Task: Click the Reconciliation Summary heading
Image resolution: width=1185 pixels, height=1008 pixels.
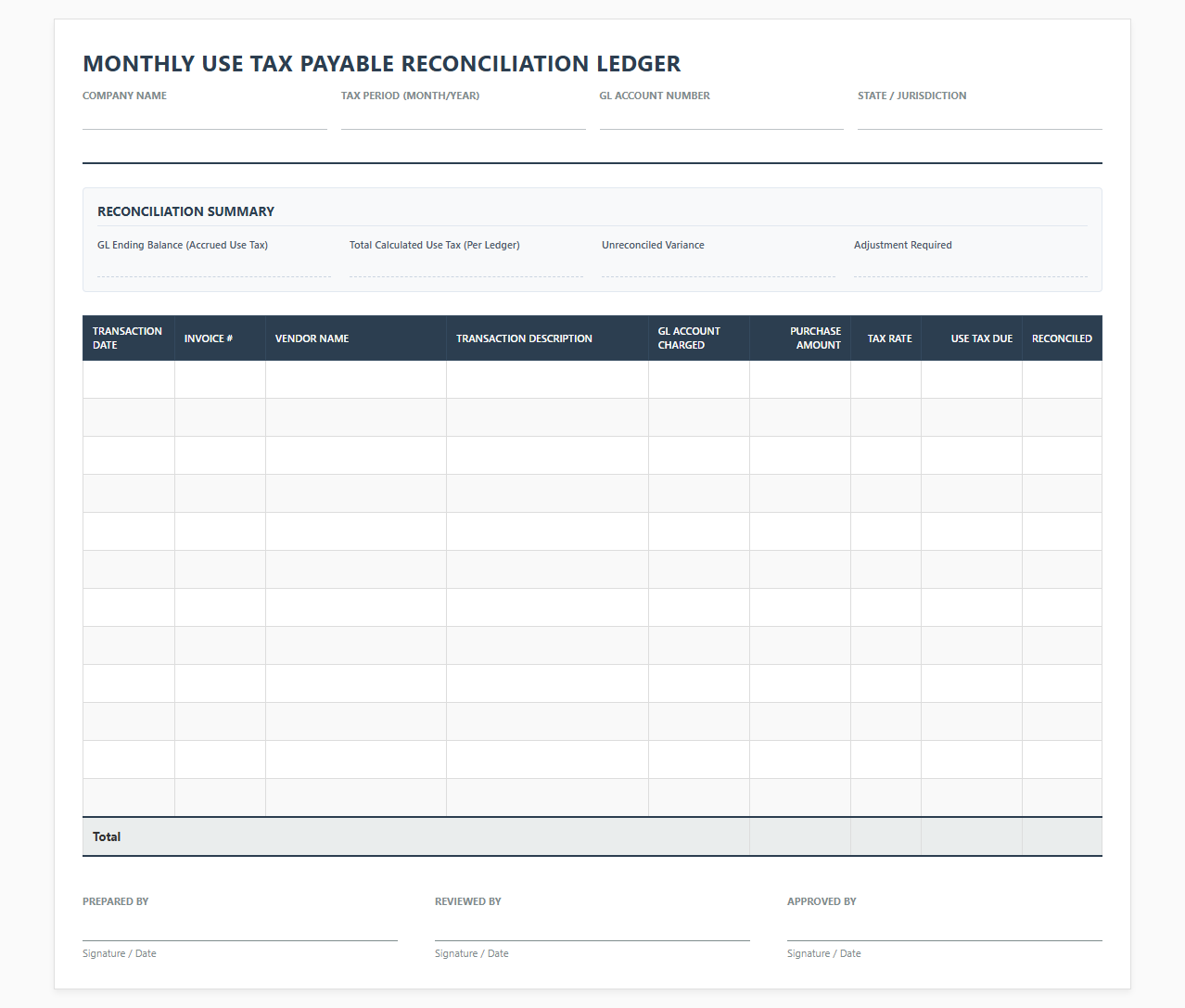Action: (x=185, y=211)
